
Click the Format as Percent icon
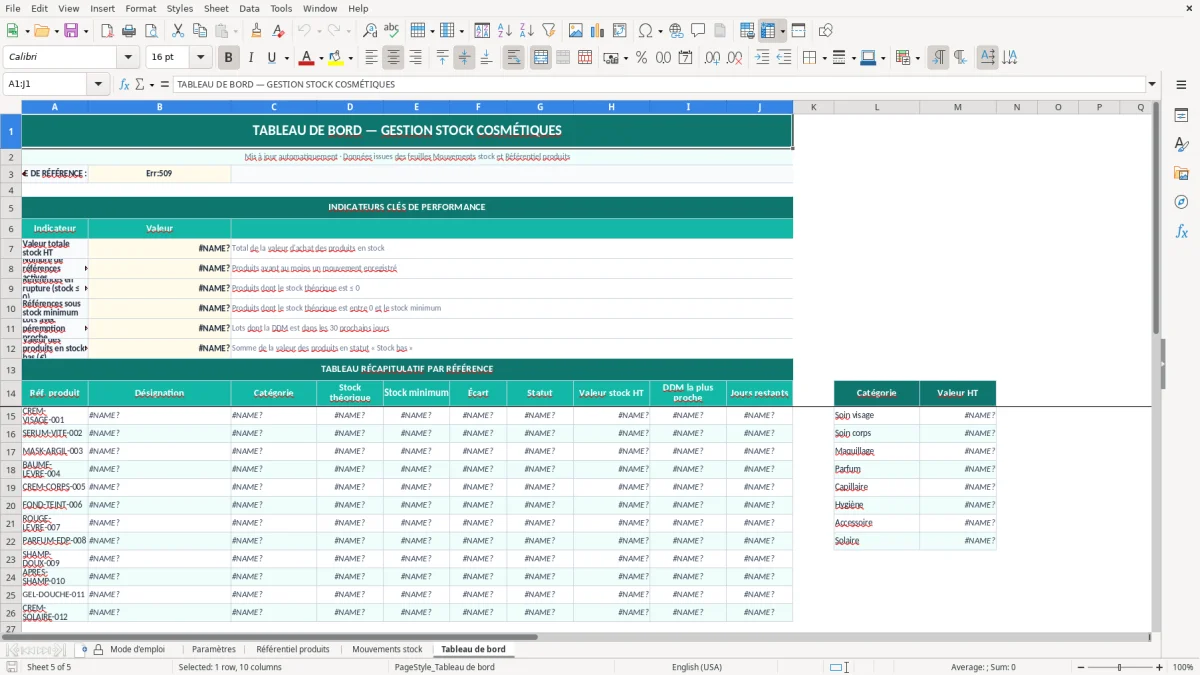[641, 58]
